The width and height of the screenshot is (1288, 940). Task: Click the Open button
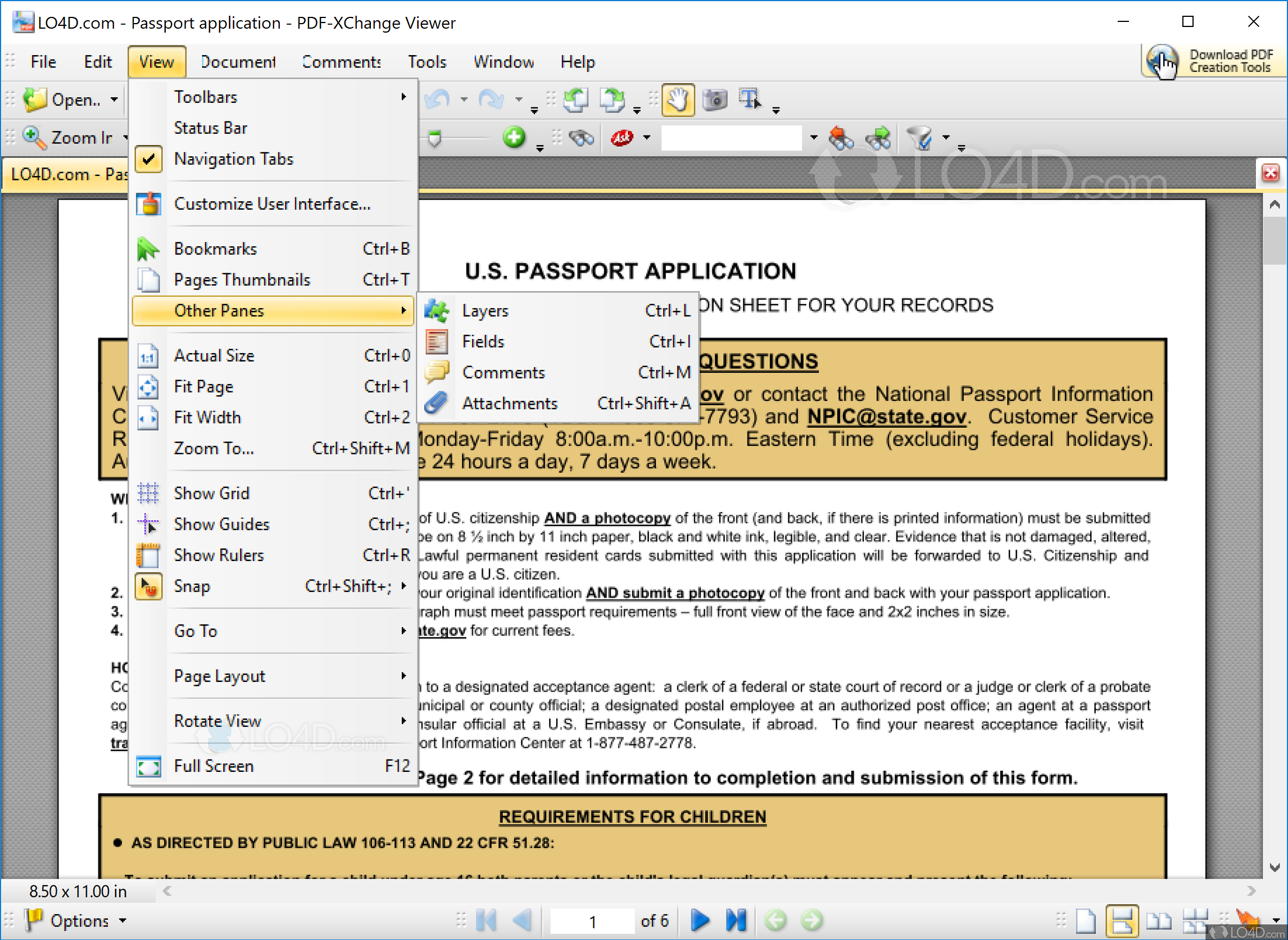[x=62, y=100]
